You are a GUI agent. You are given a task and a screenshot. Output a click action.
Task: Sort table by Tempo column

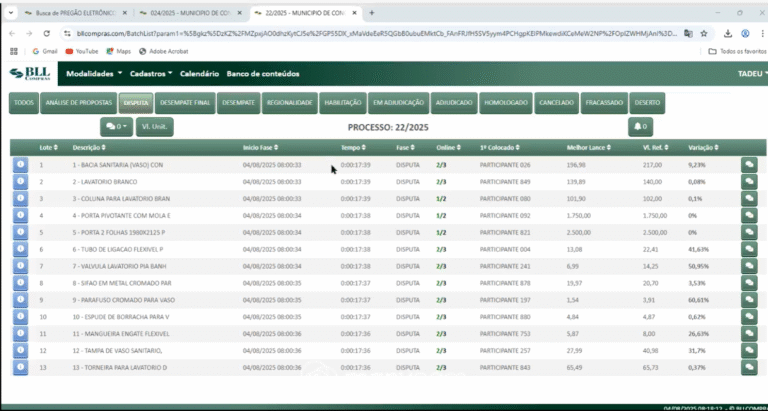[x=353, y=147]
